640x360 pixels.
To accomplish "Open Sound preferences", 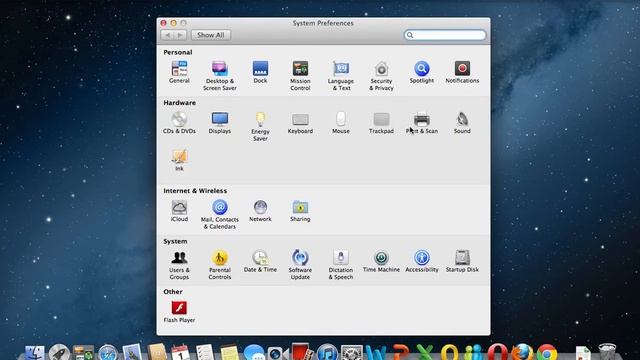I will pyautogui.click(x=462, y=122).
